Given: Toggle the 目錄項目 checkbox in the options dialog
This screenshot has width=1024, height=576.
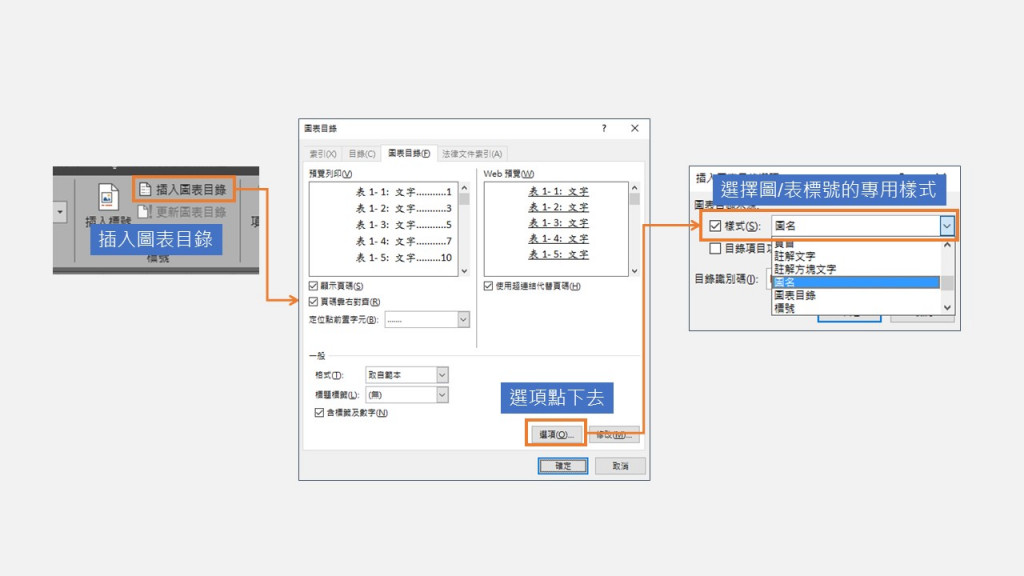Looking at the screenshot, I should click(x=715, y=248).
